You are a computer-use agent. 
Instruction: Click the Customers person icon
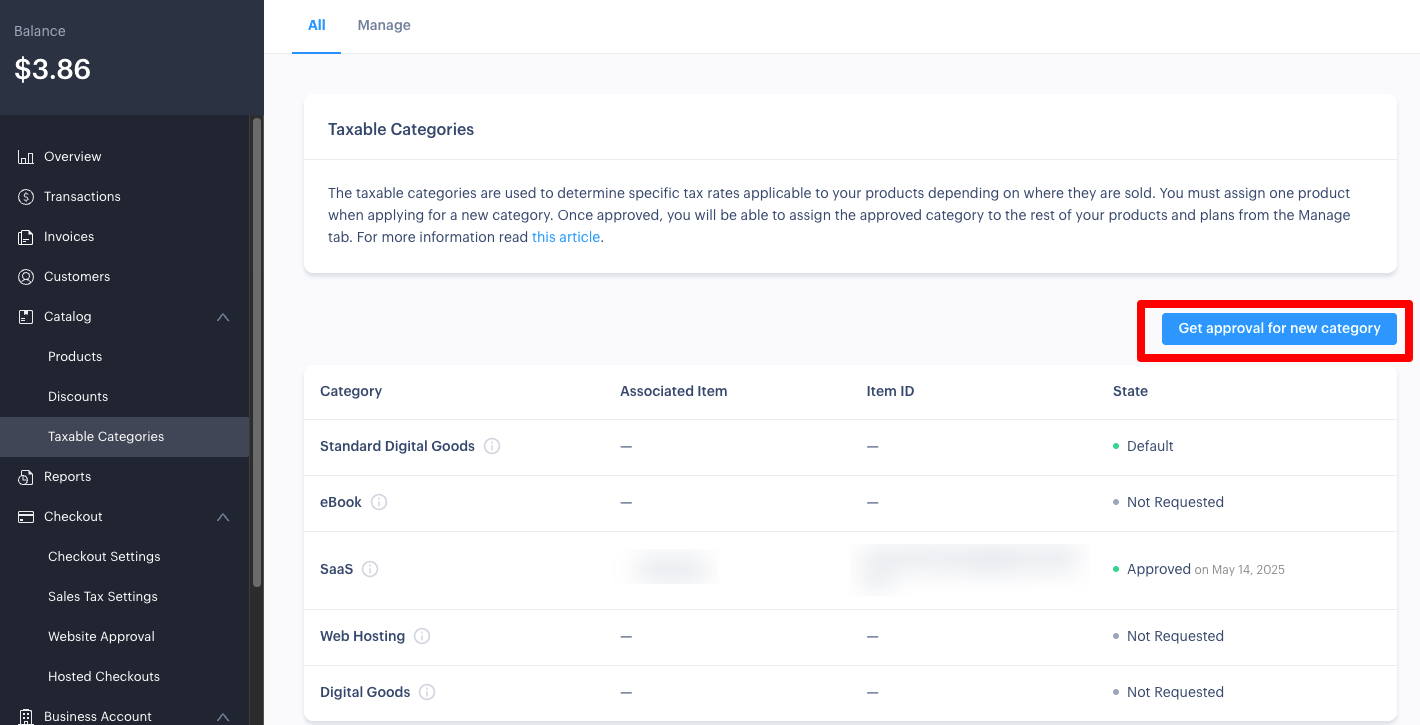[26, 277]
